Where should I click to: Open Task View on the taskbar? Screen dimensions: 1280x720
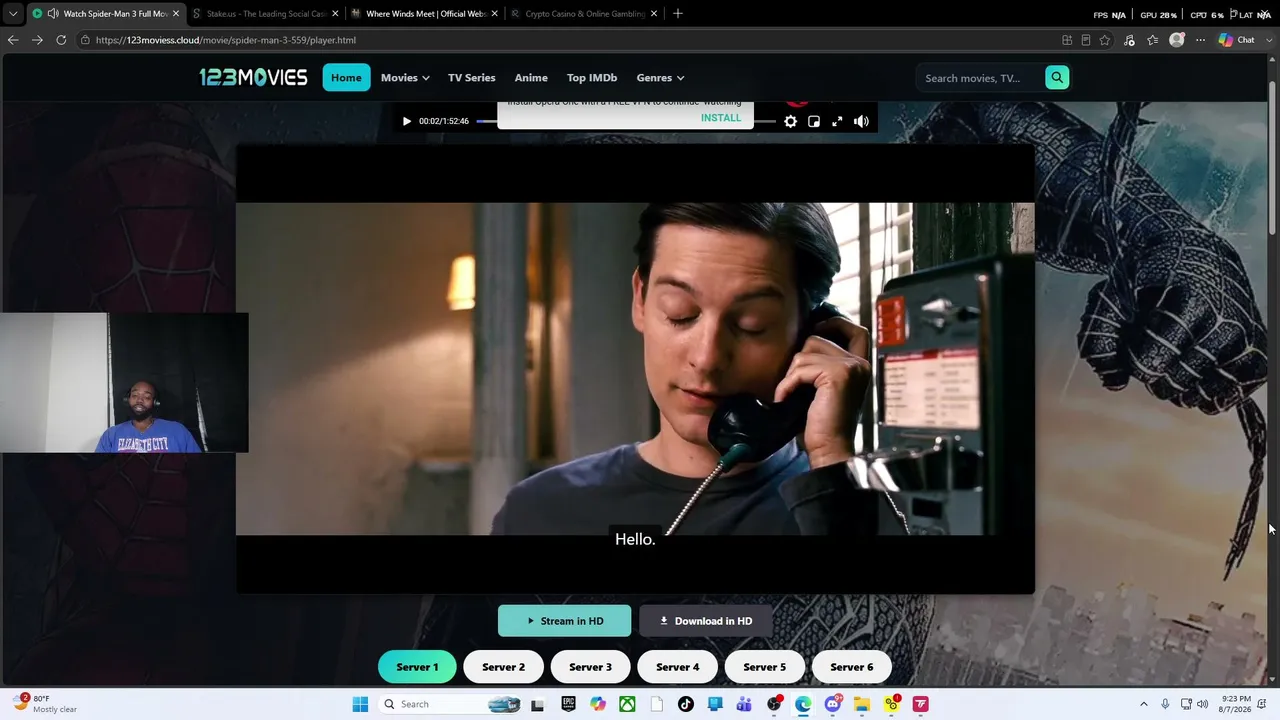click(537, 704)
